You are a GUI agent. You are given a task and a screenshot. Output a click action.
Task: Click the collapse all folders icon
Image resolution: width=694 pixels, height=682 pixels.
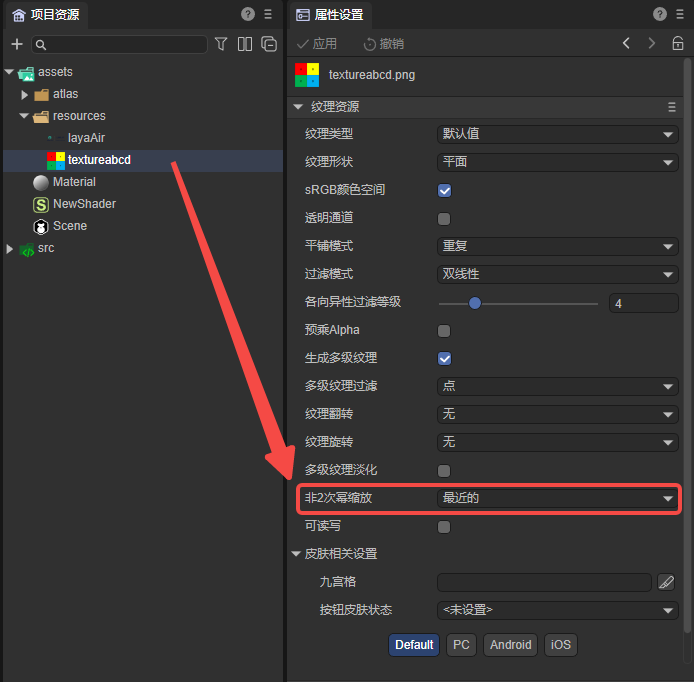point(269,44)
